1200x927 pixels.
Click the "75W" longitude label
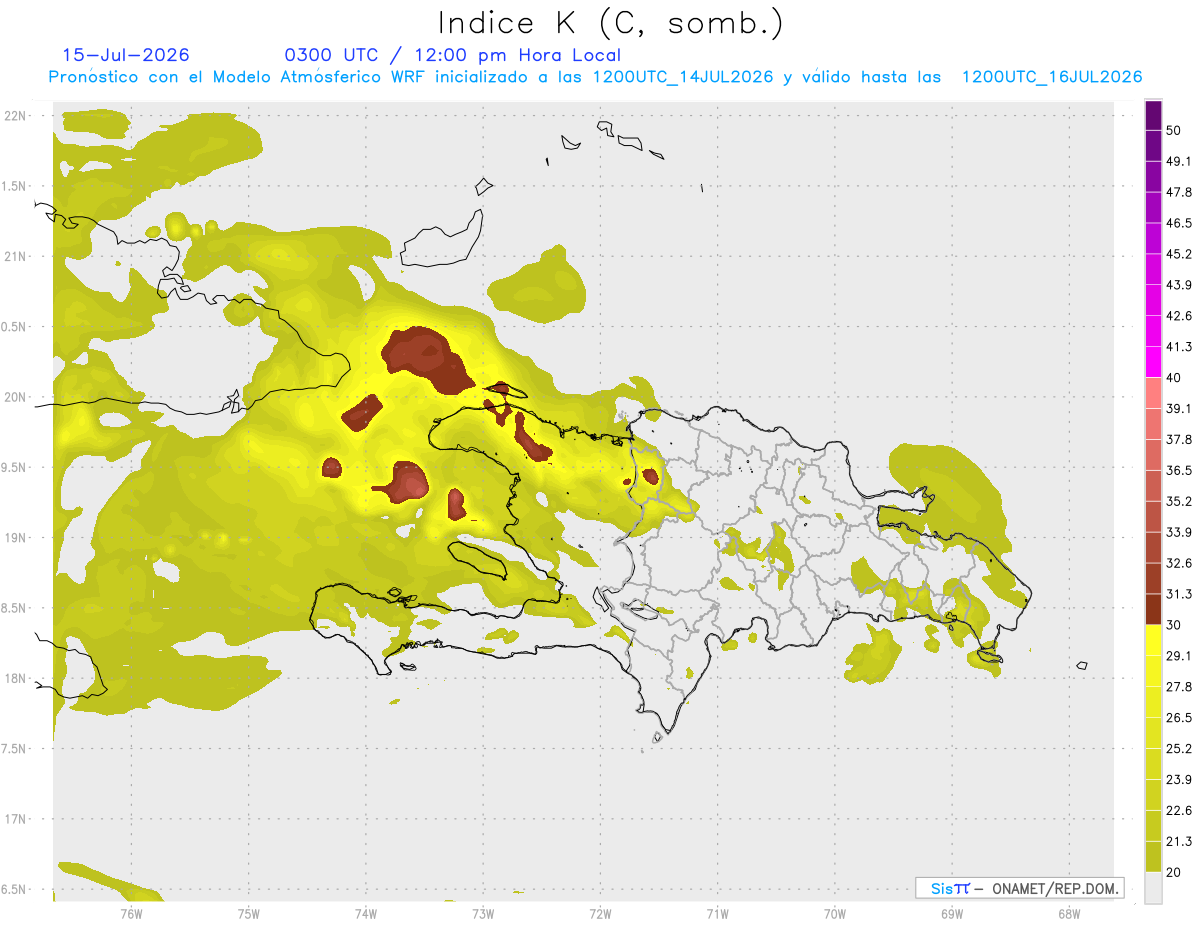pos(249,913)
